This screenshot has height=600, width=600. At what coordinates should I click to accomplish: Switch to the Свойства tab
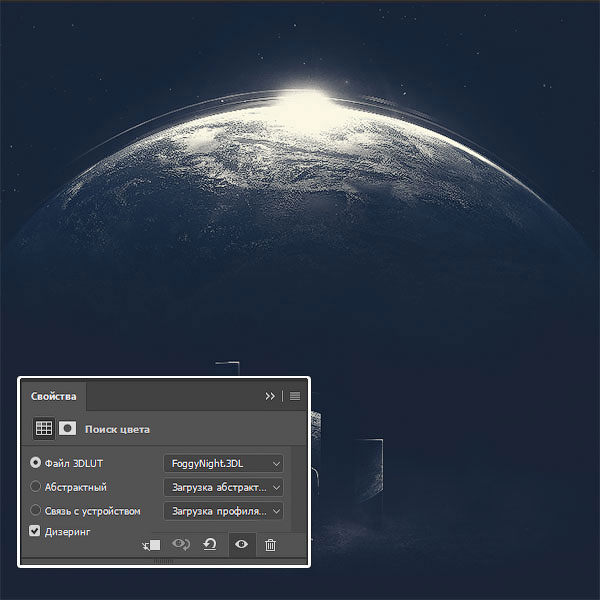point(54,396)
